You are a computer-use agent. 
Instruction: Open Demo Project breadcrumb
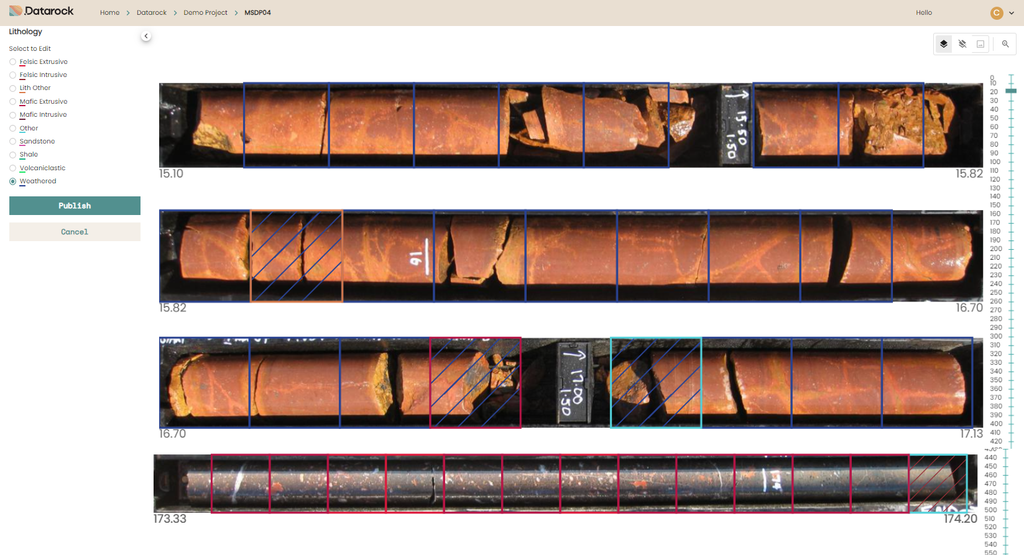pos(205,12)
